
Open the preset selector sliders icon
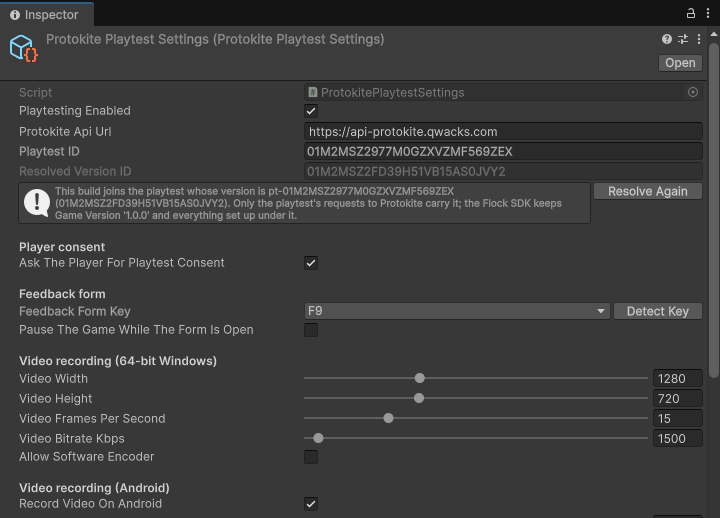pos(683,39)
